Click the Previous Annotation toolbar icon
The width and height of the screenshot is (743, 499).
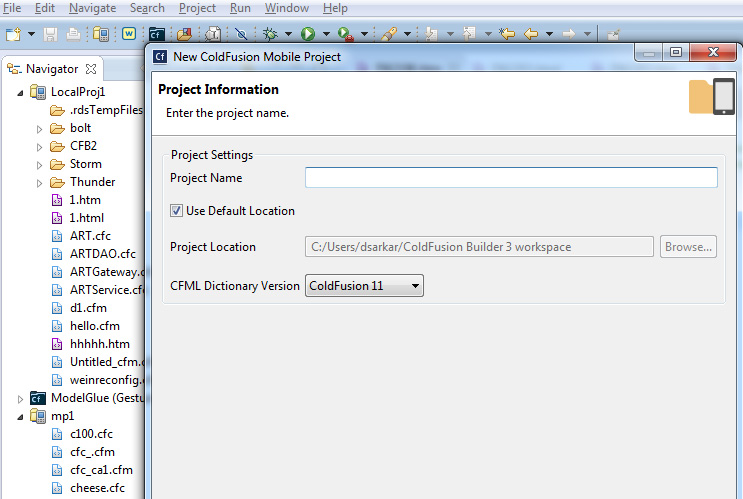[469, 34]
